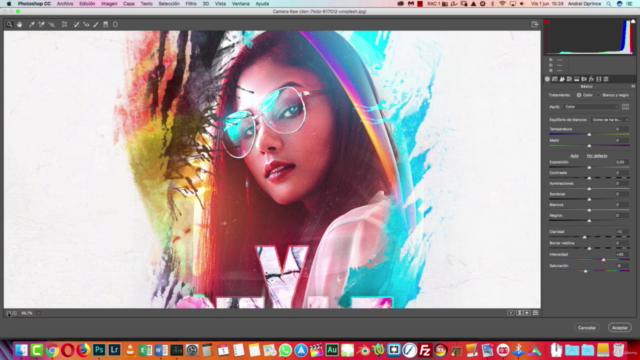
Task: Select the Color Sampler tool
Action: (x=42, y=24)
